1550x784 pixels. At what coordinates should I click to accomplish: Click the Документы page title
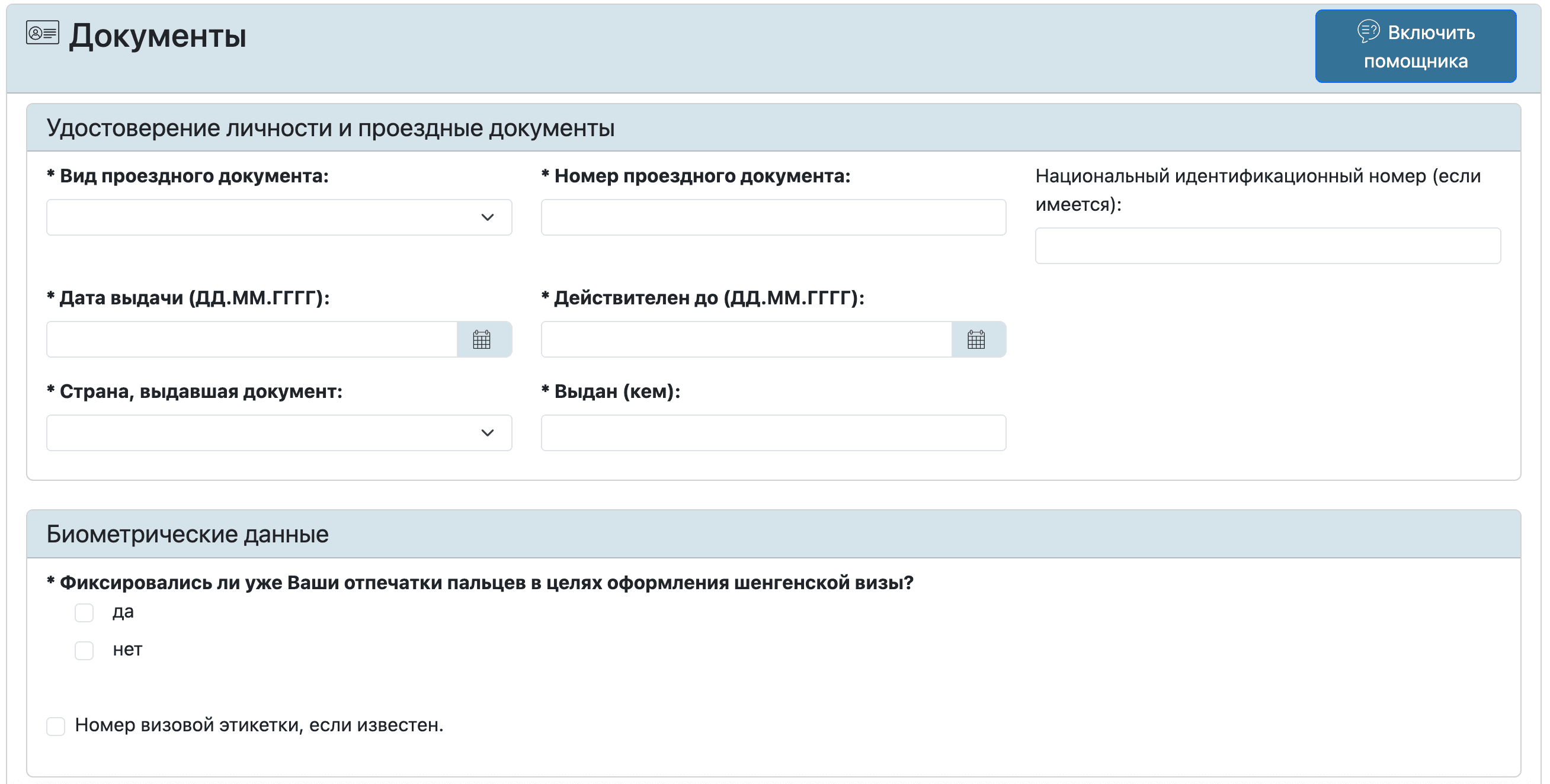(158, 36)
